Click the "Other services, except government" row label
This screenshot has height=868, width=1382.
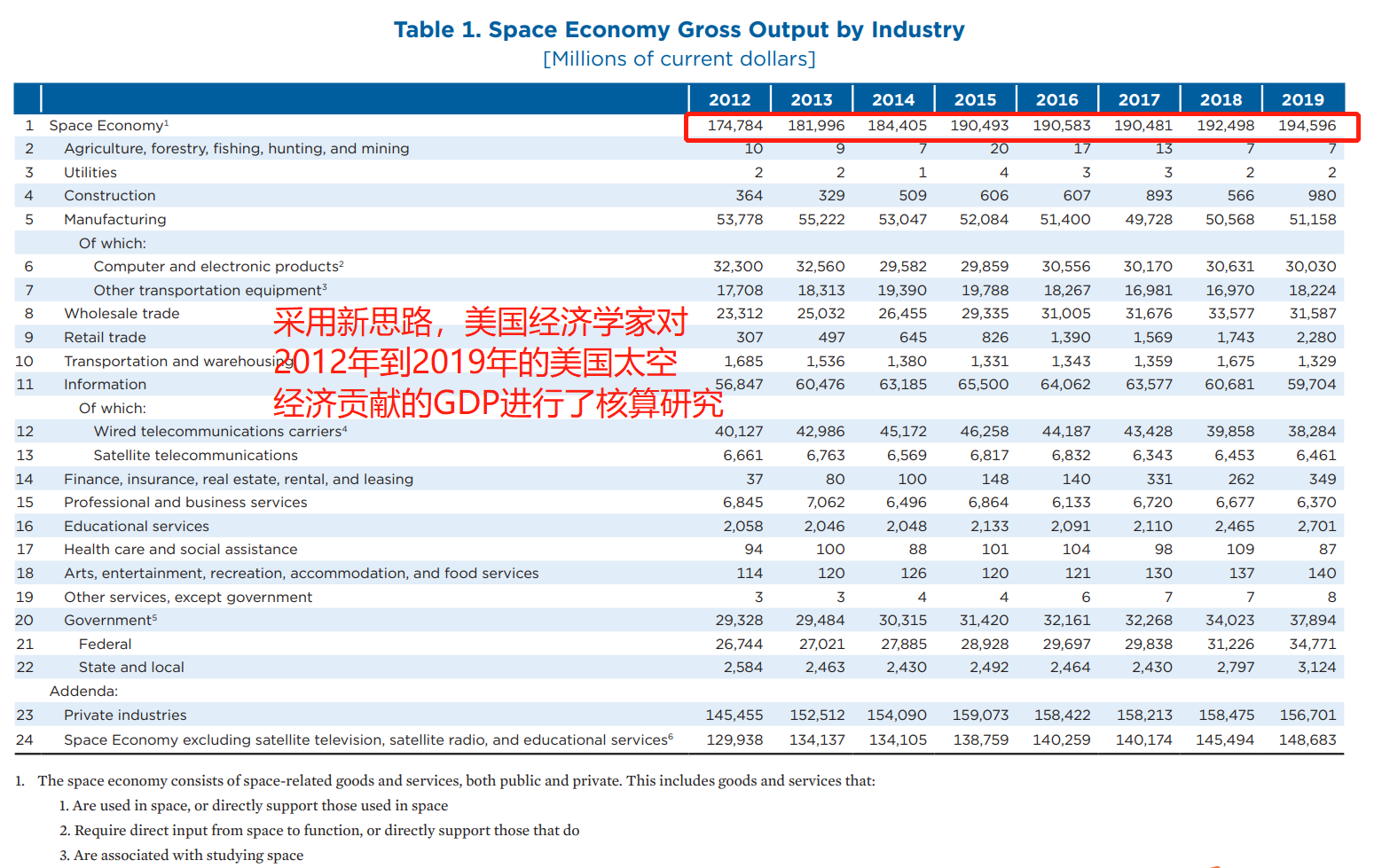coord(188,597)
